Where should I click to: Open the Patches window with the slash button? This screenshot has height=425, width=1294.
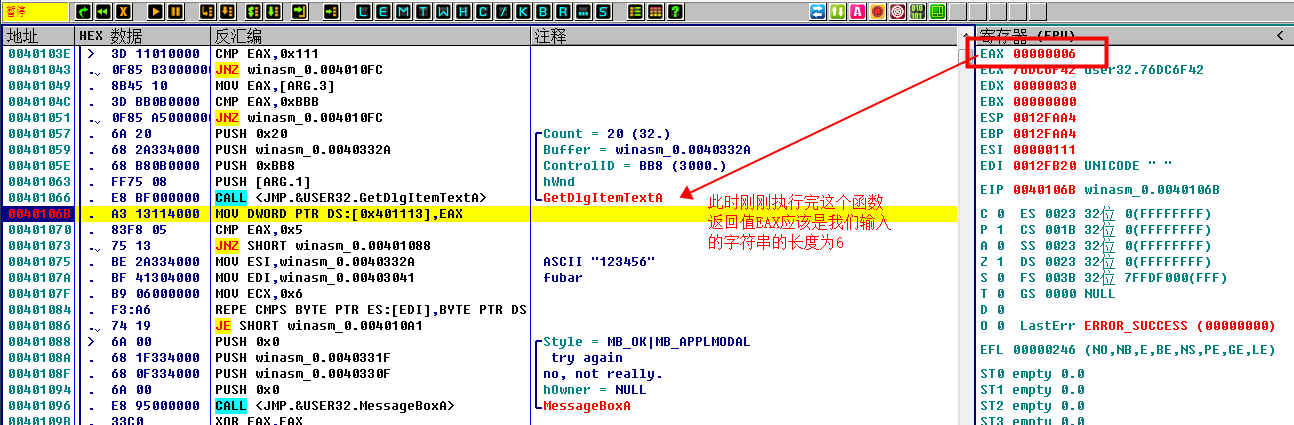tap(503, 12)
